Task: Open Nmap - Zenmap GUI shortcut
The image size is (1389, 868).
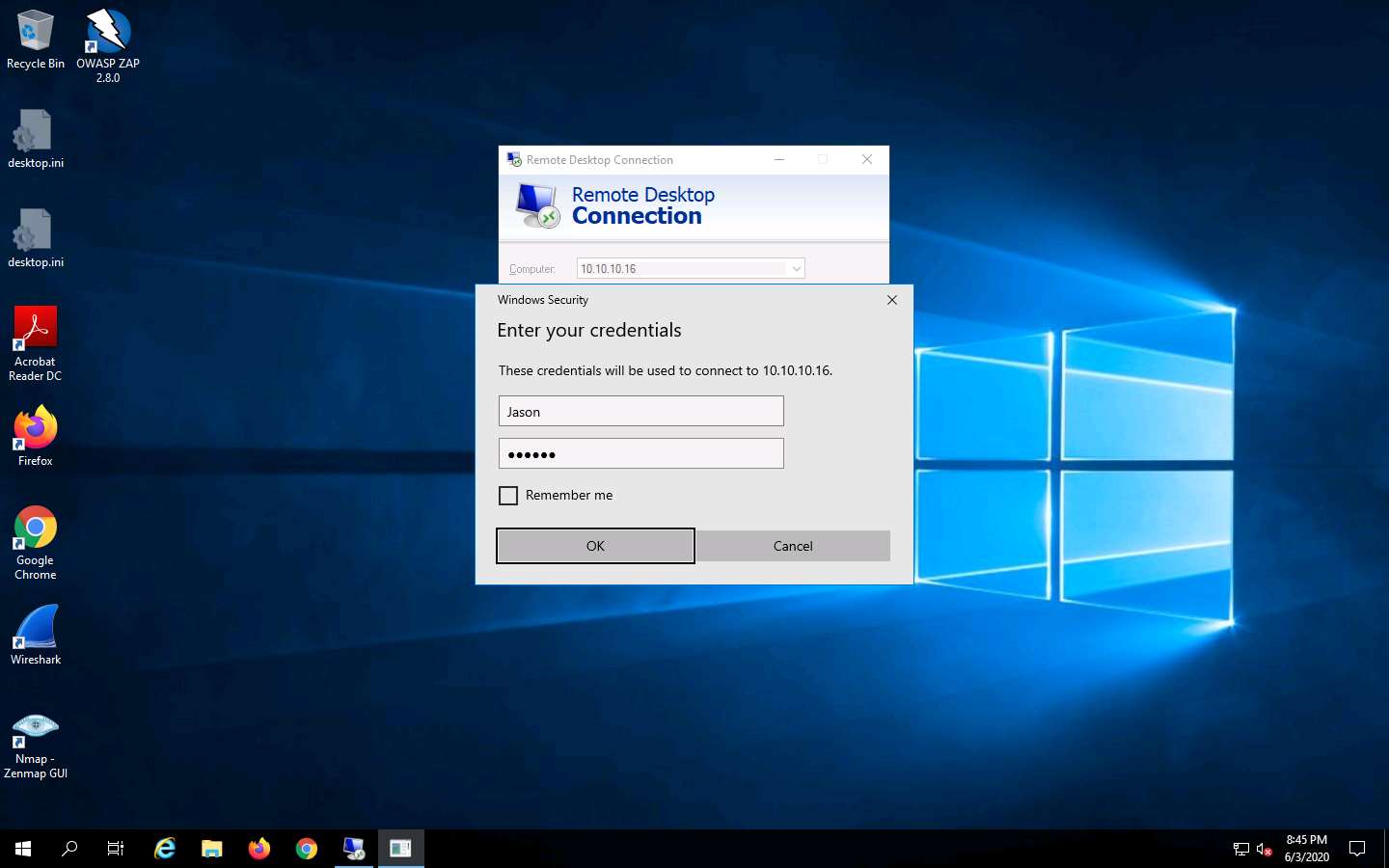Action: click(36, 745)
